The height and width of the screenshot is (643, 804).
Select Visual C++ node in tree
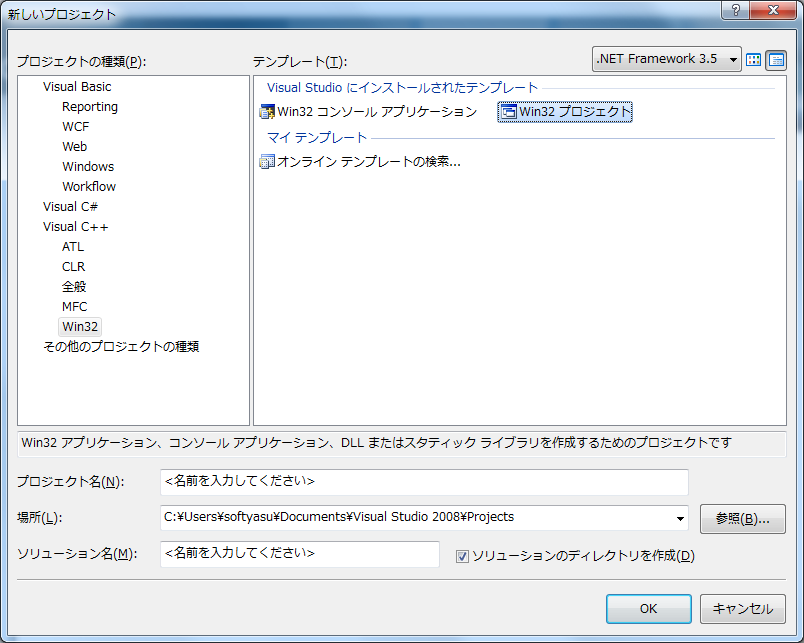pyautogui.click(x=76, y=227)
